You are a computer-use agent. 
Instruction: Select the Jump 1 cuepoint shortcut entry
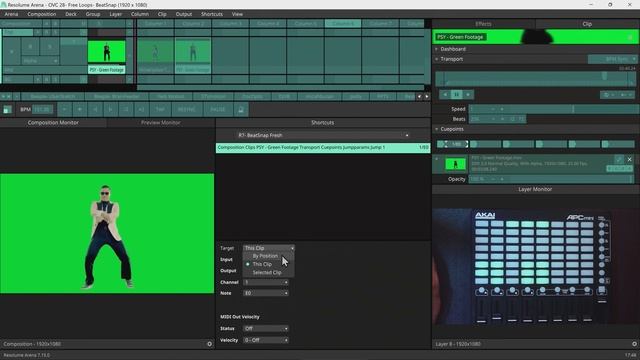pos(322,147)
